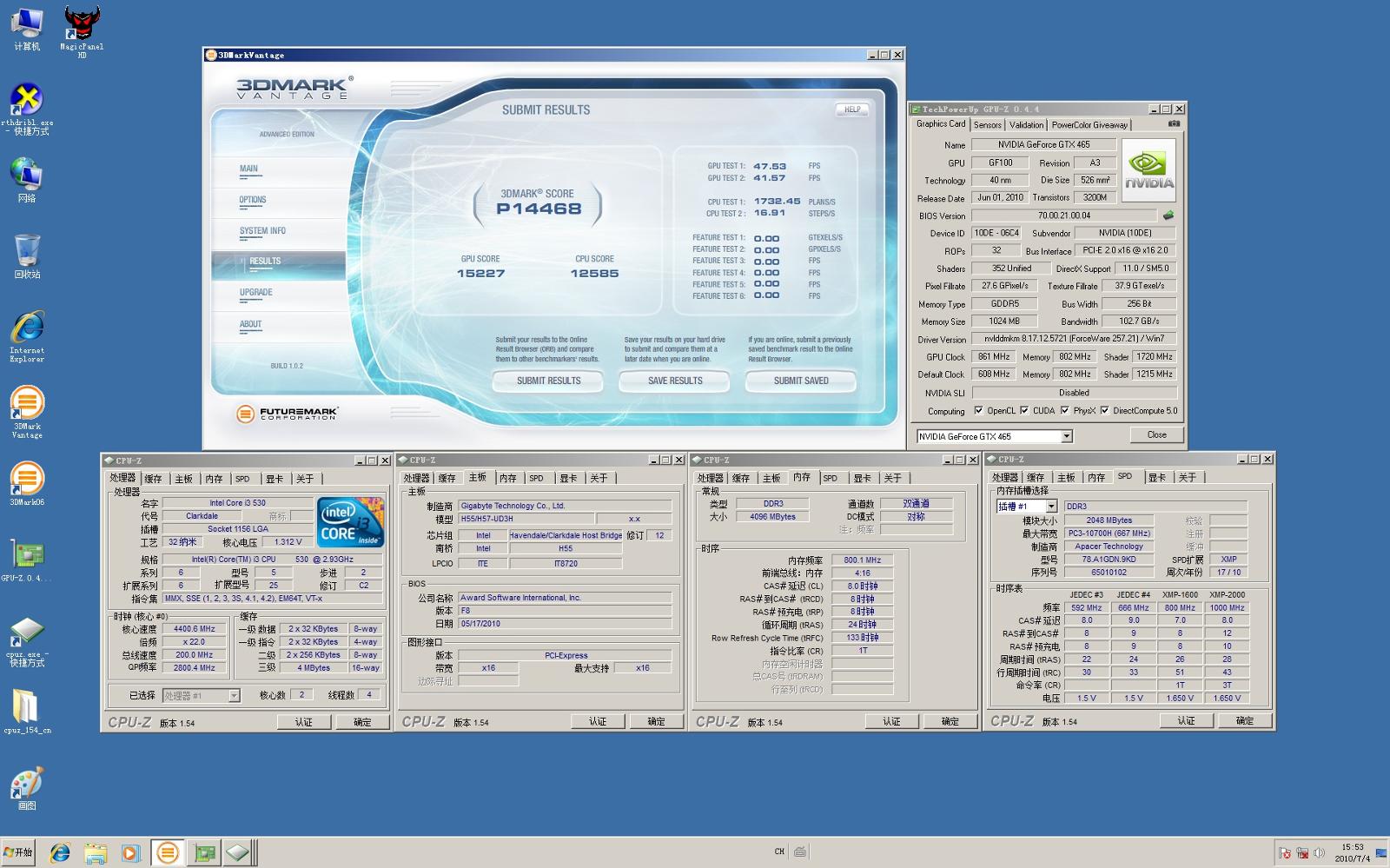The width and height of the screenshot is (1390, 868).
Task: Open the 计算机 desktop icon
Action: coord(27,29)
